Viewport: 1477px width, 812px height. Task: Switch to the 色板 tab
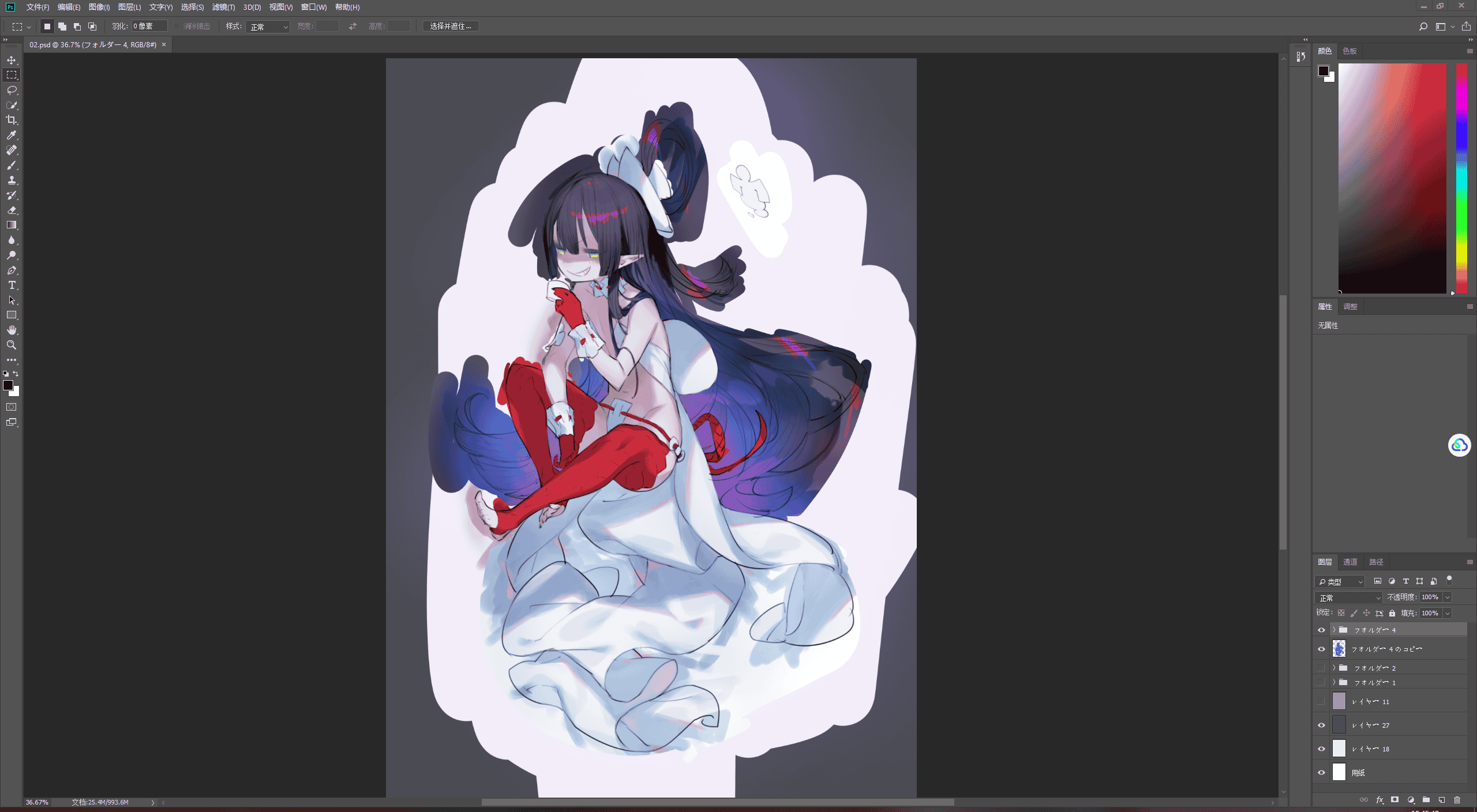(1349, 51)
